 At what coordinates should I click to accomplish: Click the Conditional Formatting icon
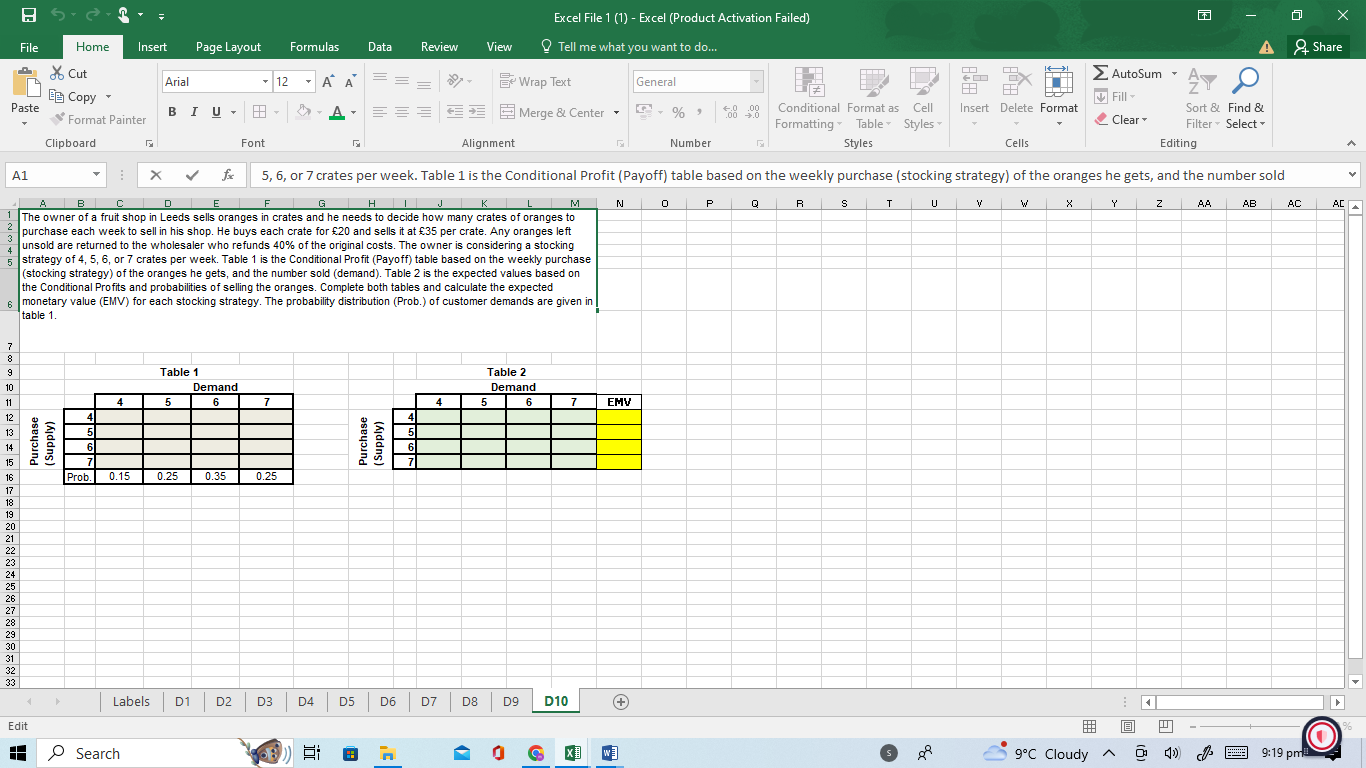809,84
